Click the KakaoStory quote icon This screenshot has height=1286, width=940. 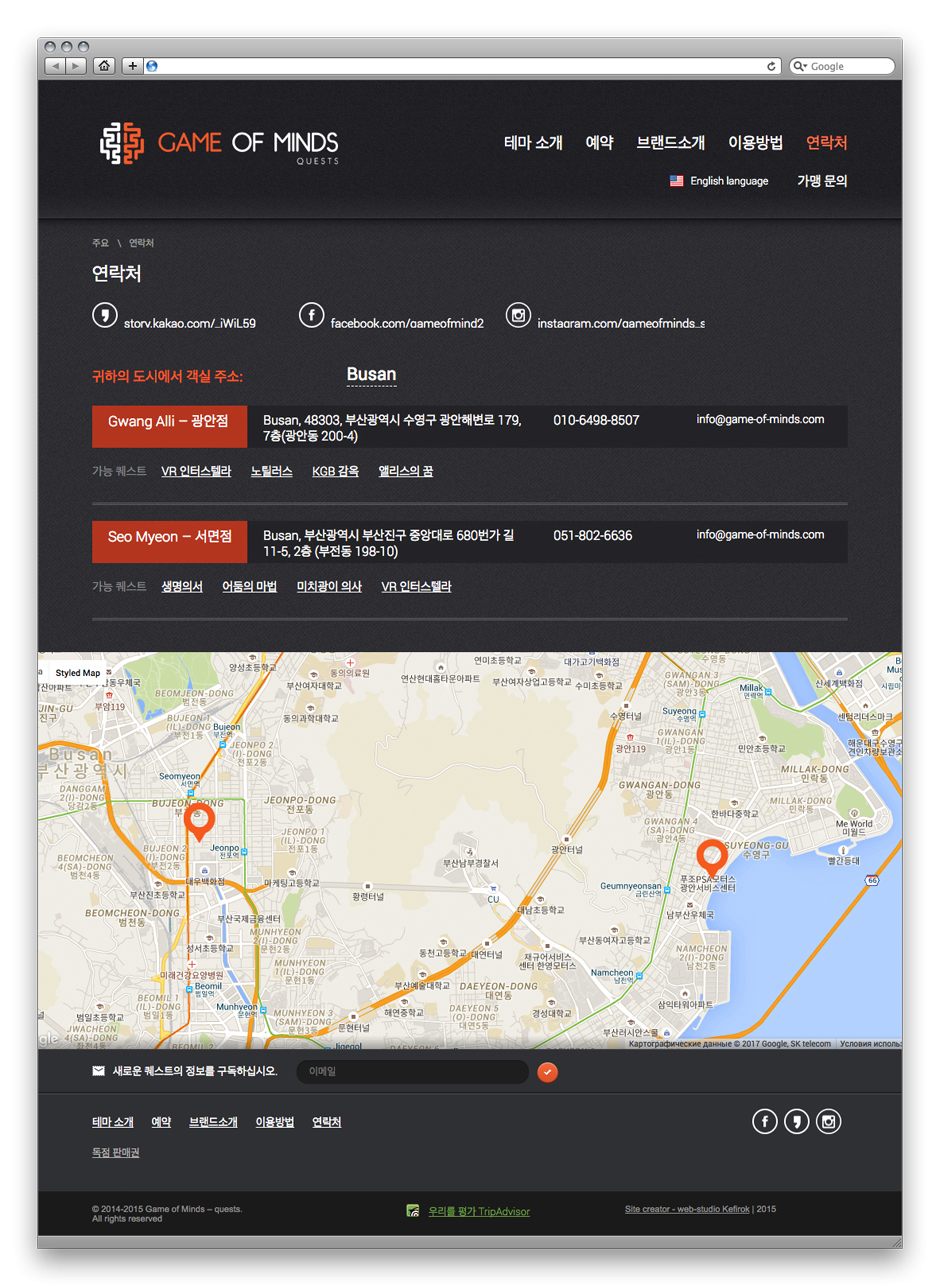(x=104, y=315)
